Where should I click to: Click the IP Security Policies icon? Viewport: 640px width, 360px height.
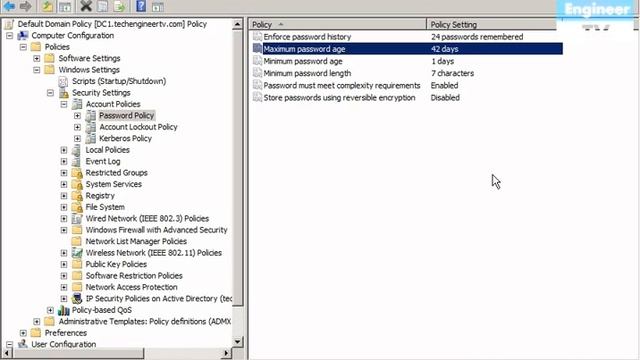pos(77,298)
